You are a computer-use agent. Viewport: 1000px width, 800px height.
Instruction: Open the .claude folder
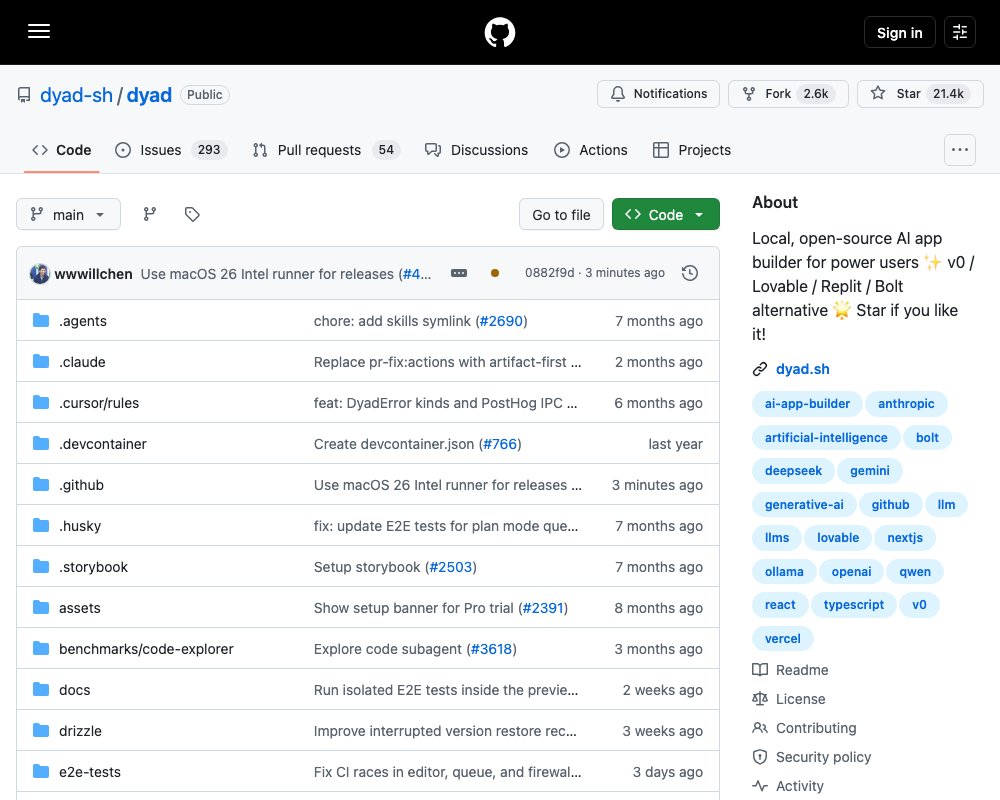(x=82, y=362)
